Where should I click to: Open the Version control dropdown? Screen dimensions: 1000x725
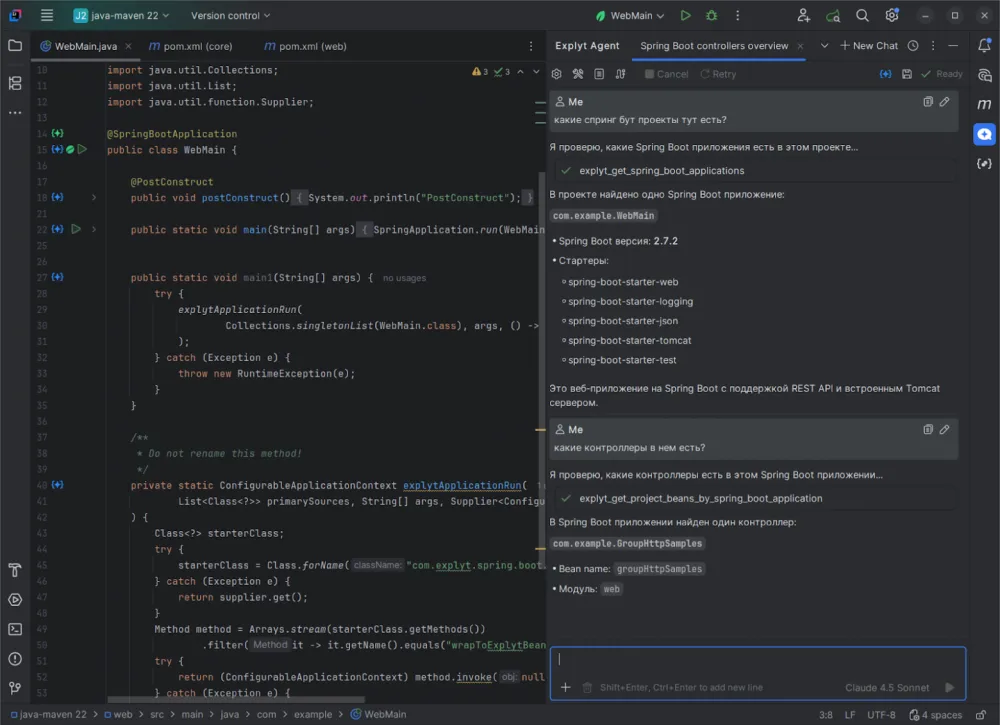(230, 16)
